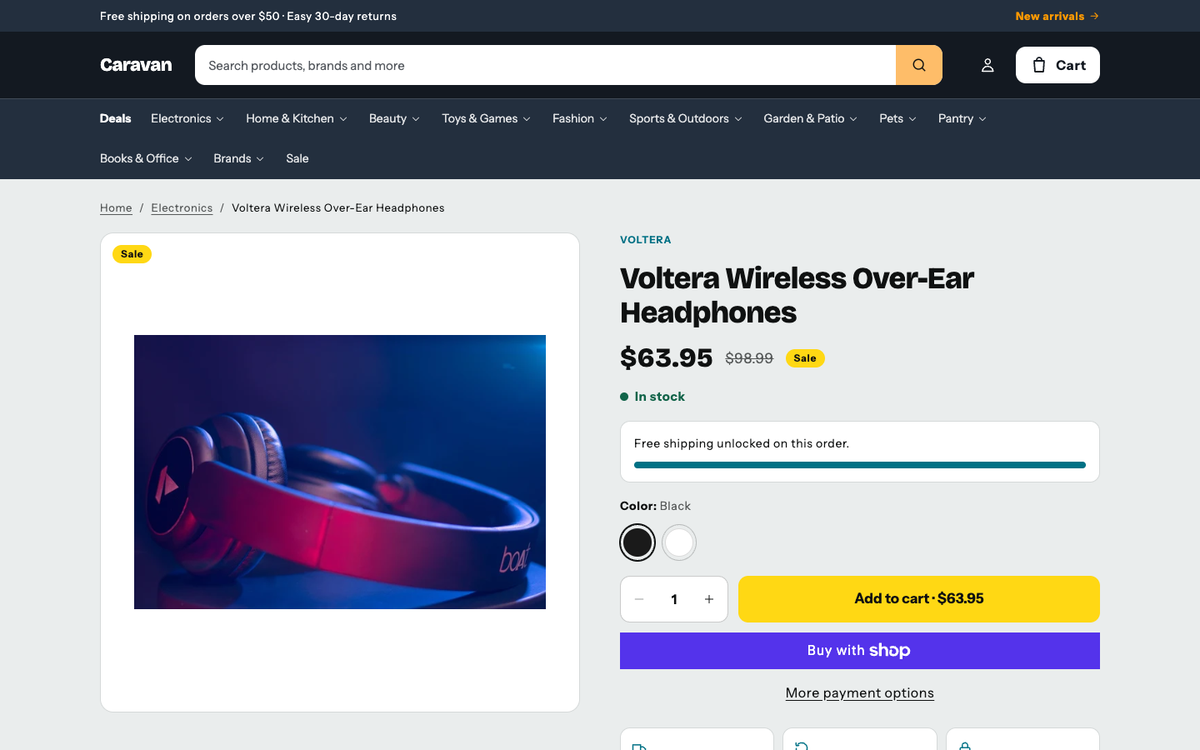Select the Black color swatch
1200x750 pixels.
click(x=637, y=543)
